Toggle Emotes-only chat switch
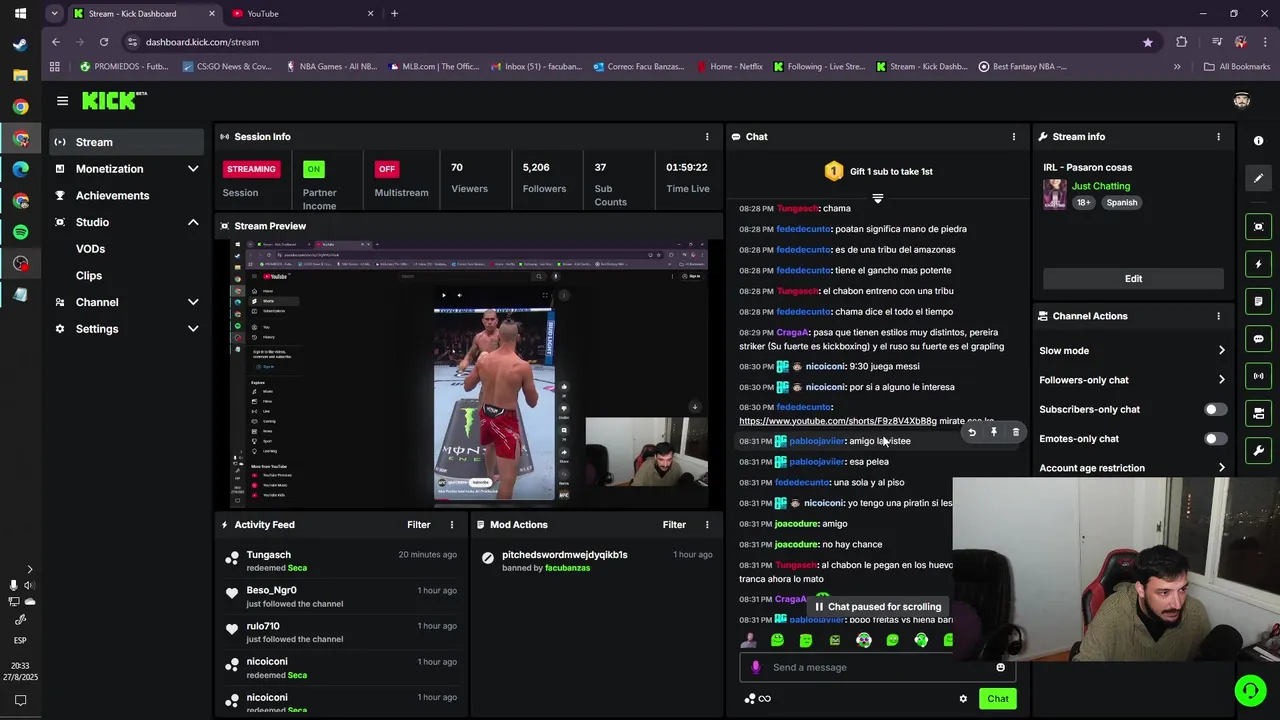This screenshot has height=720, width=1280. [x=1215, y=439]
